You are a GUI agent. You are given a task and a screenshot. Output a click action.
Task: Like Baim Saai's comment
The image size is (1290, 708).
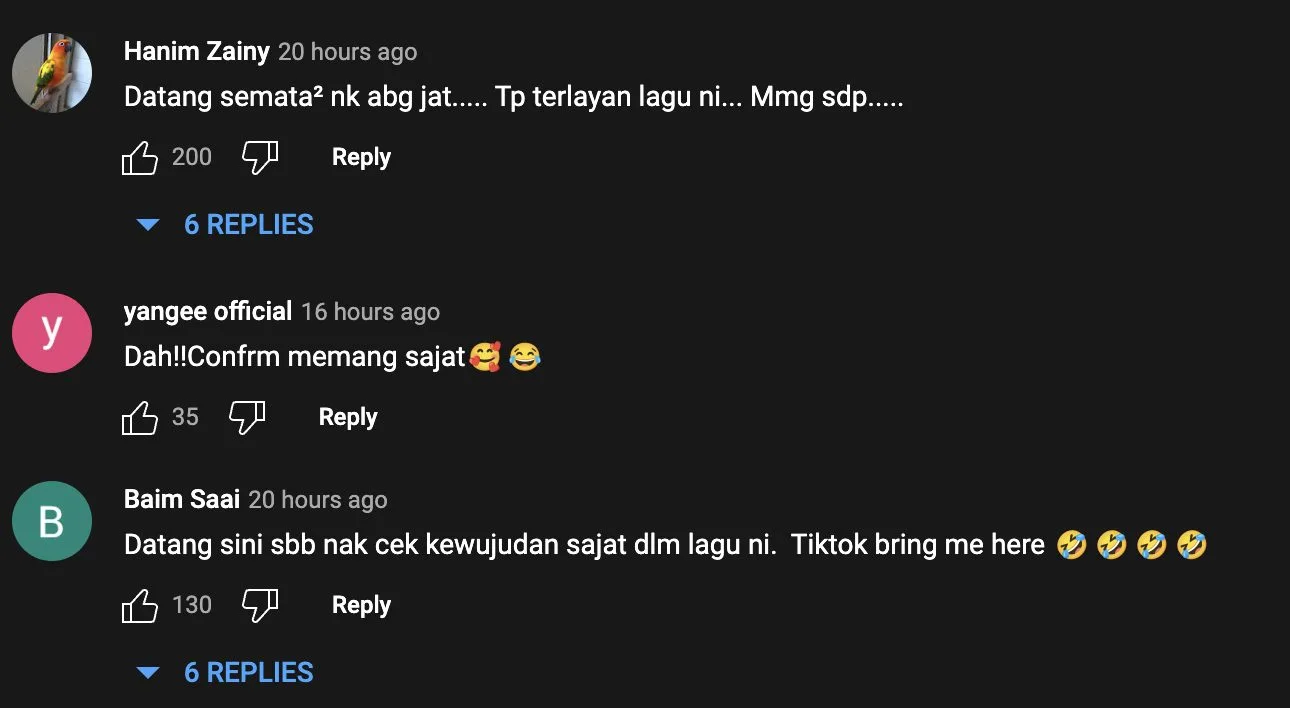coord(140,606)
